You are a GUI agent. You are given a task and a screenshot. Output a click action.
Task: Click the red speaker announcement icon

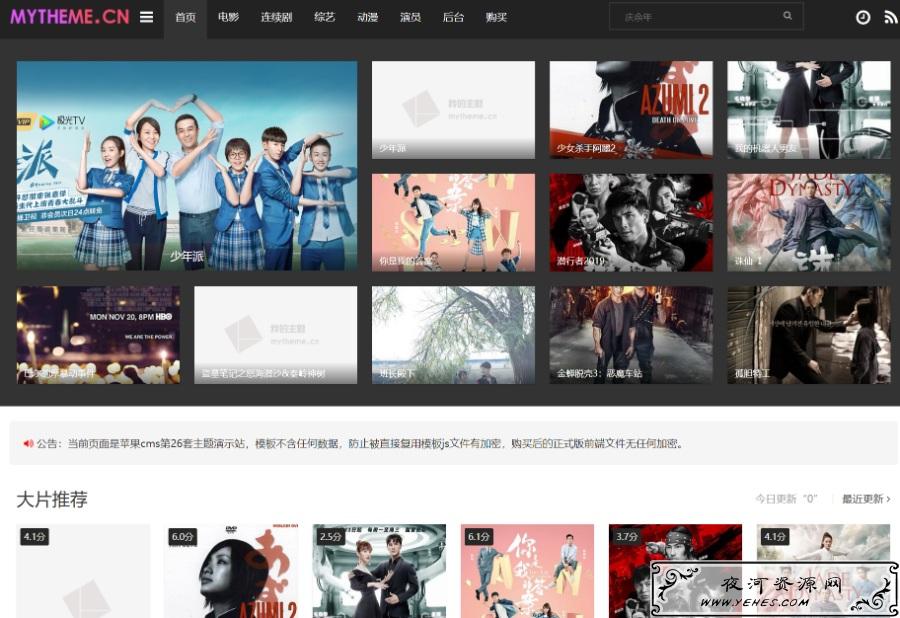coord(28,444)
